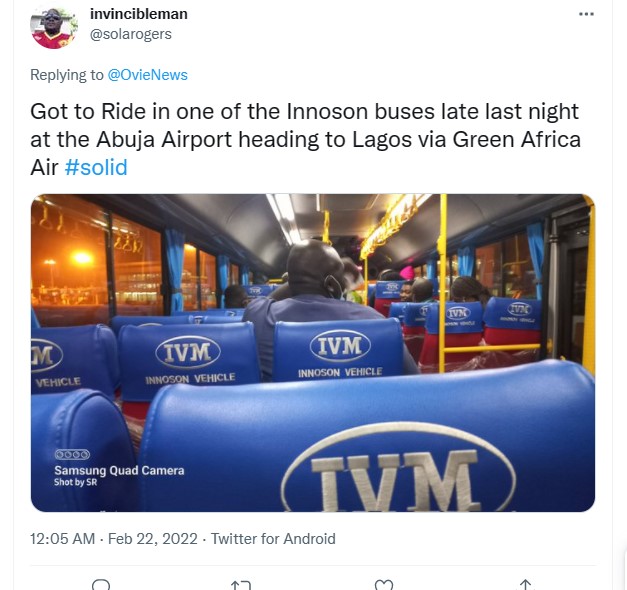Click the Samsung Quad Camera watermark
This screenshot has height=590, width=627.
[119, 470]
